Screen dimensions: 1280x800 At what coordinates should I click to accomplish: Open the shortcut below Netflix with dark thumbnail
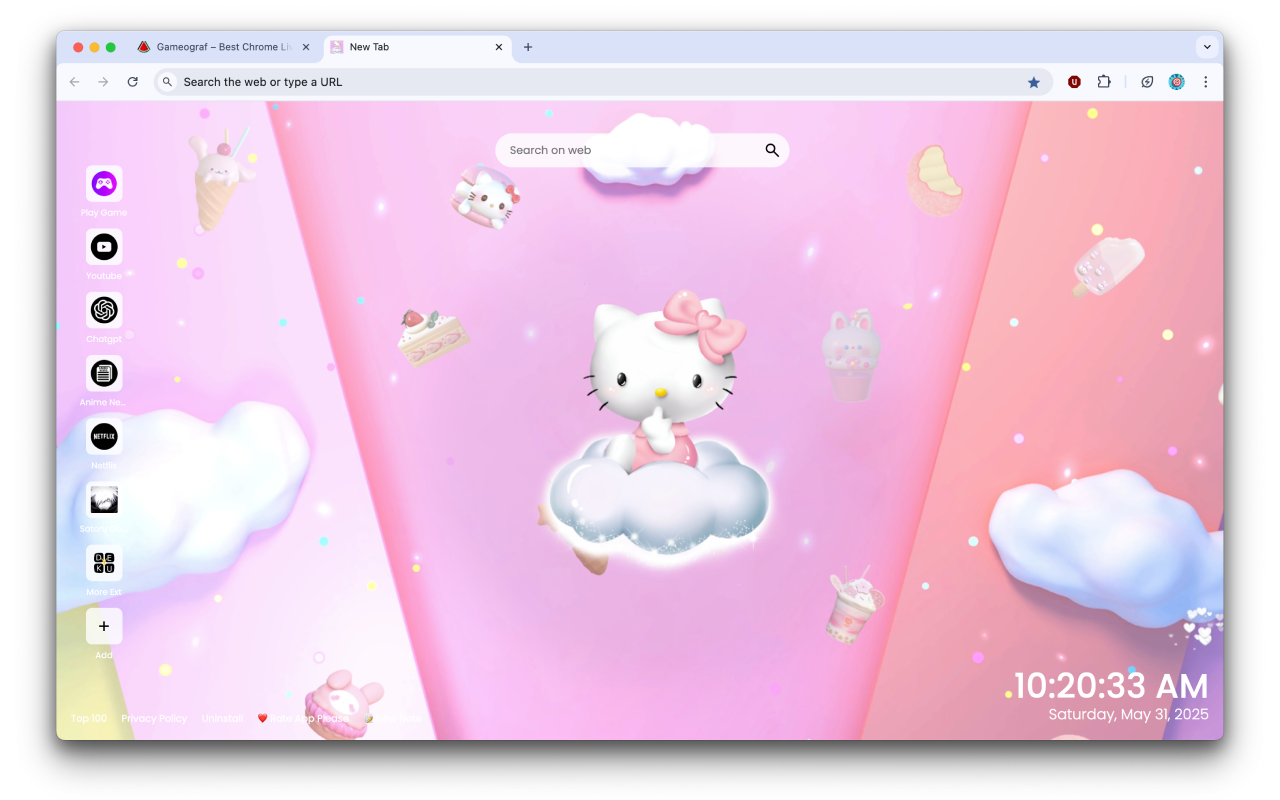pyautogui.click(x=104, y=500)
